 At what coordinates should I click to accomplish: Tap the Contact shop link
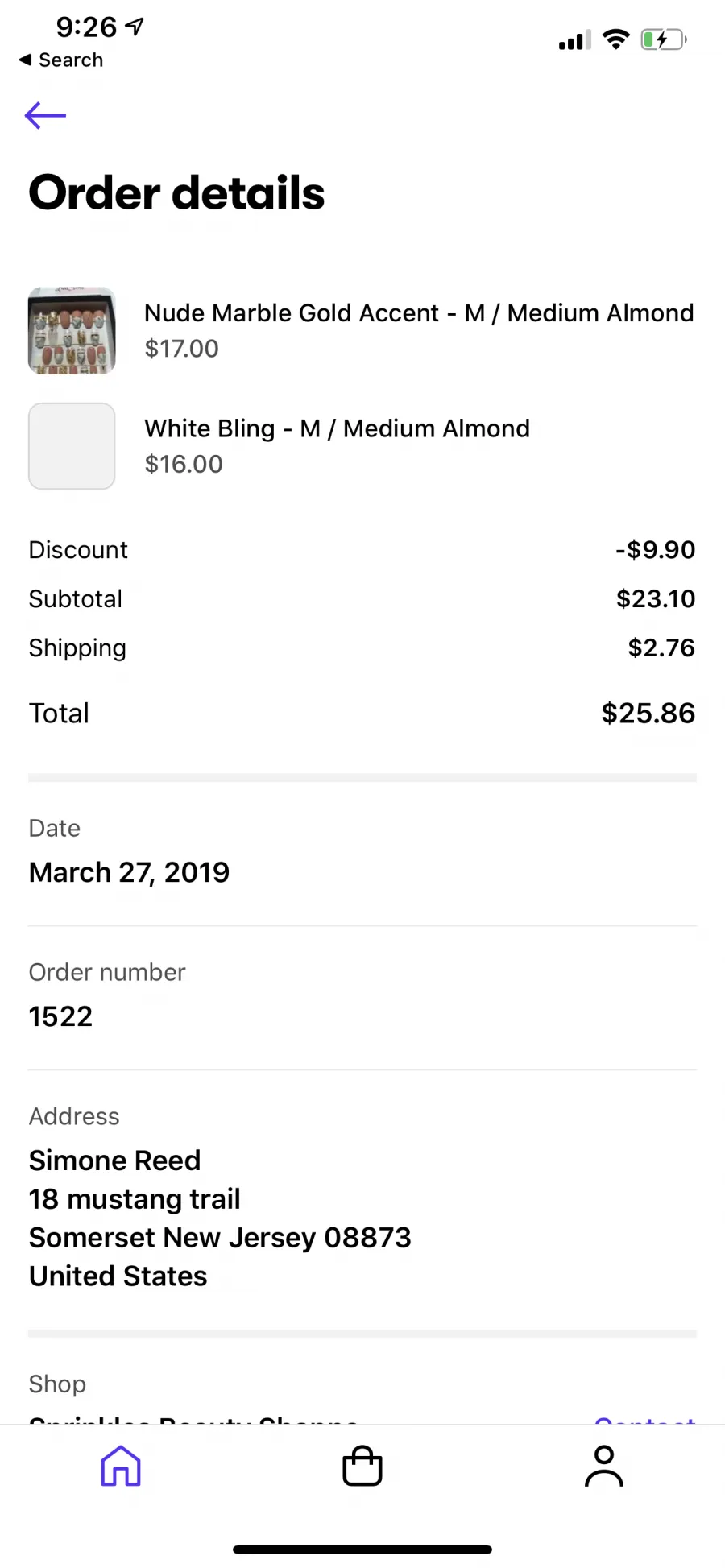click(x=644, y=1419)
